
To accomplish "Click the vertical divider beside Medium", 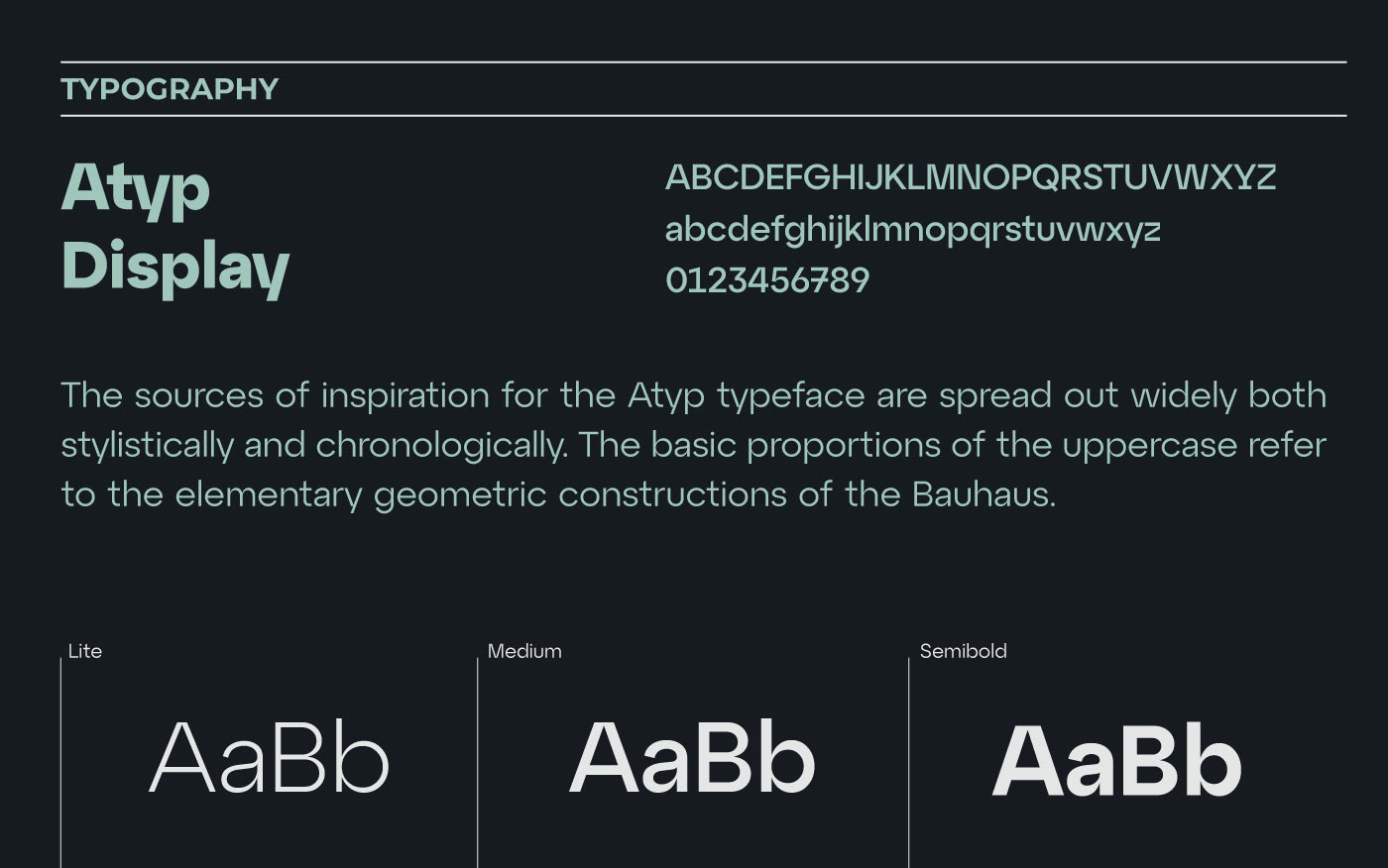I will click(x=478, y=763).
